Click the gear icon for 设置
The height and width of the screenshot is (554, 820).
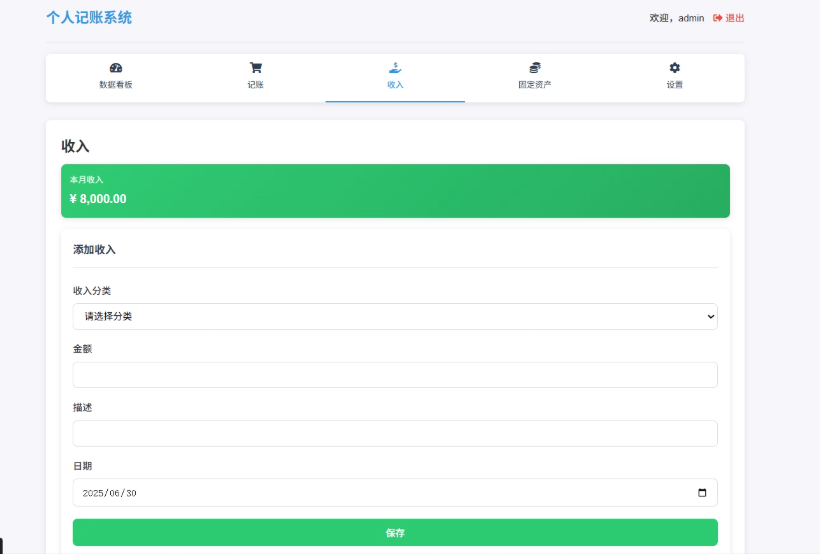675,67
